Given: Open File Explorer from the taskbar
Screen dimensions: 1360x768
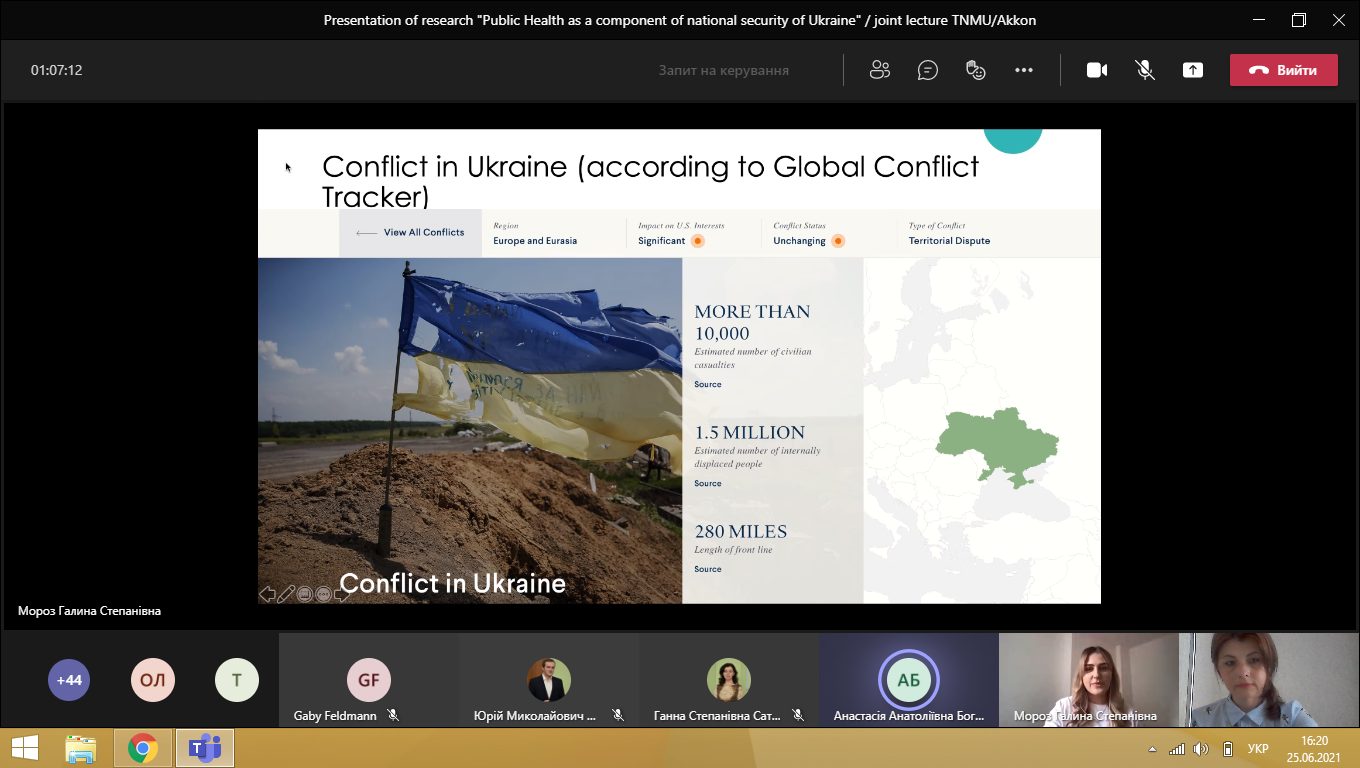Looking at the screenshot, I should (x=80, y=748).
